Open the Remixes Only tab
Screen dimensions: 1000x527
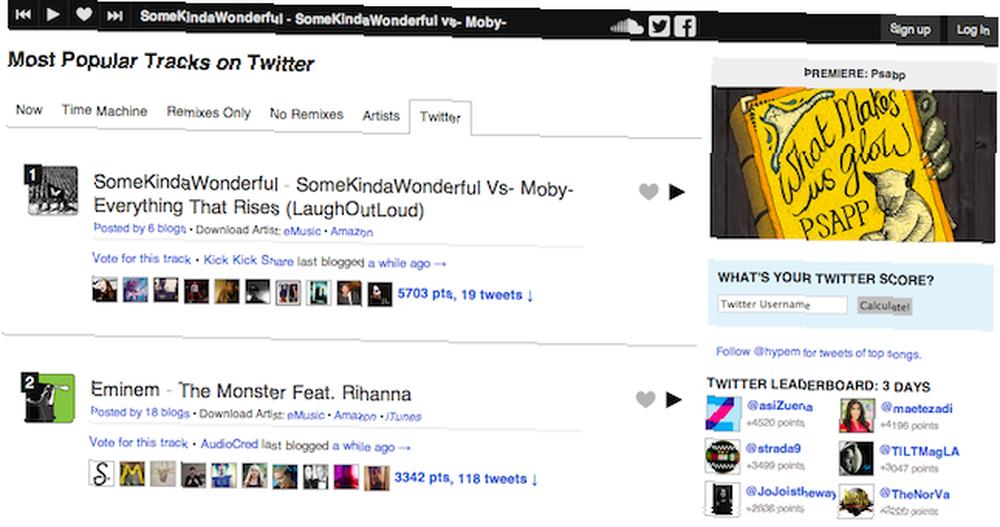pyautogui.click(x=209, y=112)
